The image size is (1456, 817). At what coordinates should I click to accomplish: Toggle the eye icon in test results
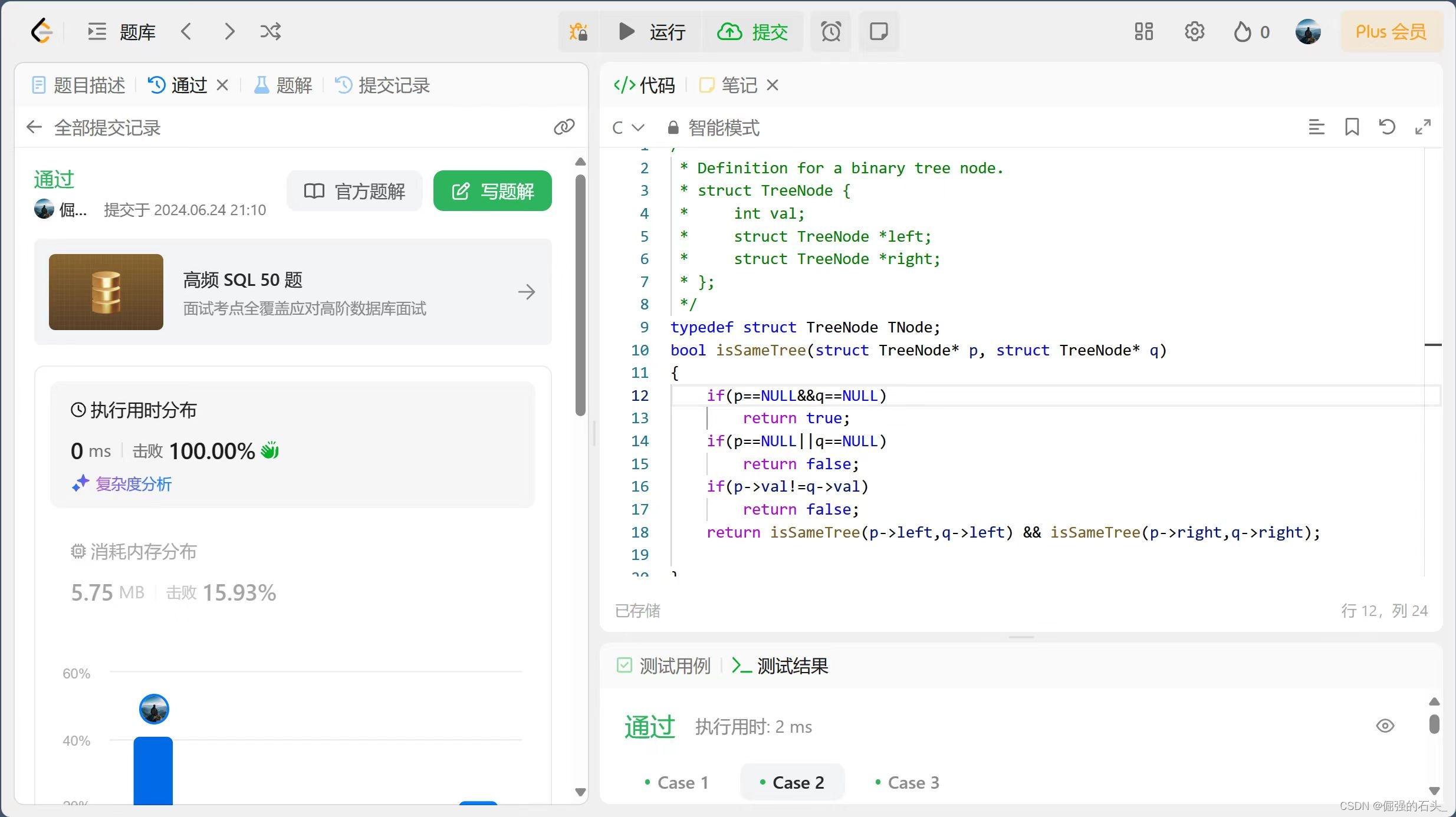[x=1385, y=726]
